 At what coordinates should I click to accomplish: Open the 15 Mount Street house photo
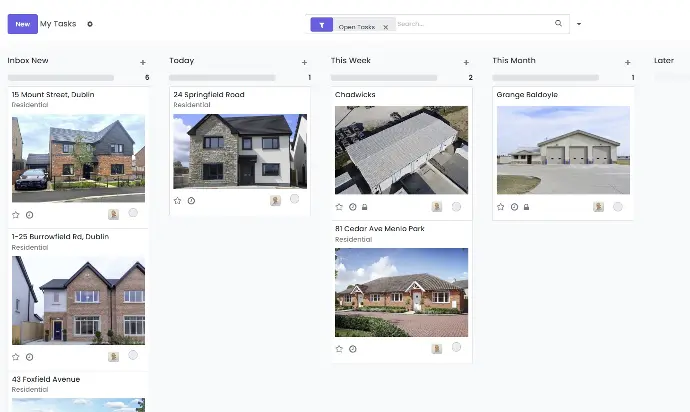point(78,158)
